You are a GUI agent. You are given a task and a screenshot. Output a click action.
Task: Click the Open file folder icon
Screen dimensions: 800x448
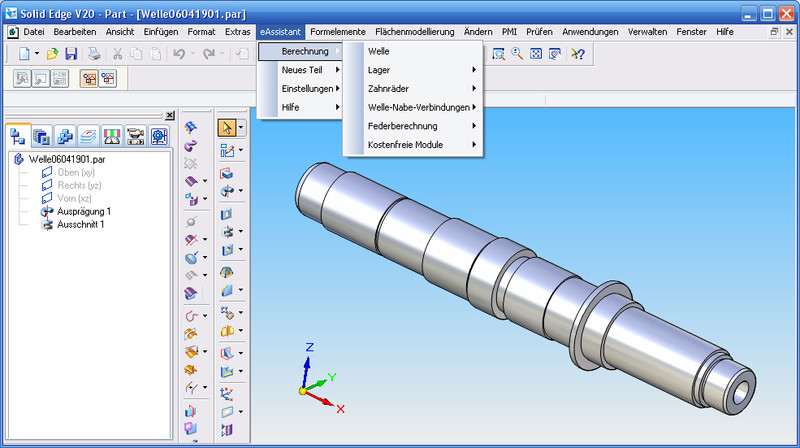[x=53, y=54]
